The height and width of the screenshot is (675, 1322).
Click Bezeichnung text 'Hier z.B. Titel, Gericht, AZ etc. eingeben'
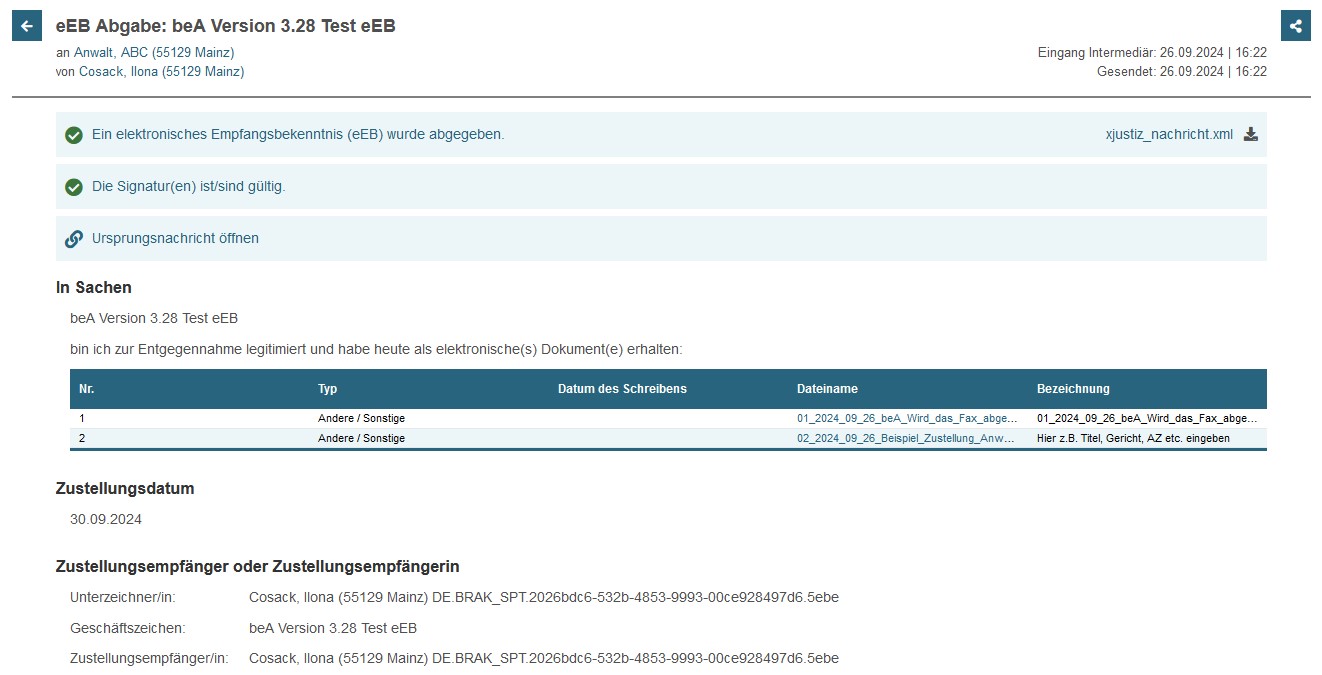click(1133, 439)
